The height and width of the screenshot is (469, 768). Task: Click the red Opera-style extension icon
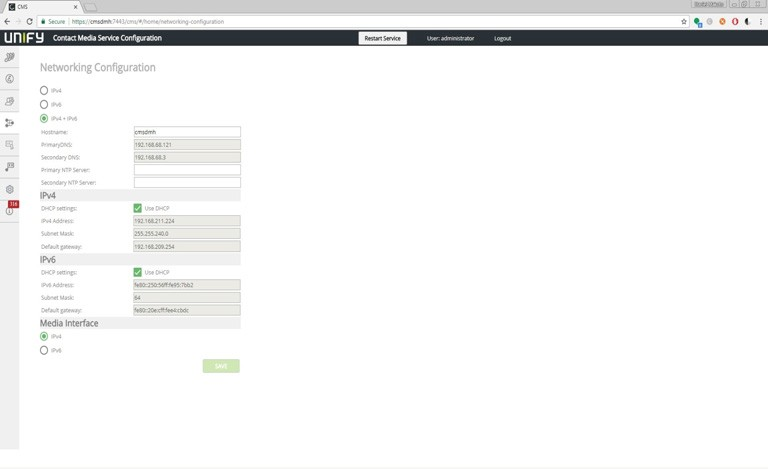(735, 22)
